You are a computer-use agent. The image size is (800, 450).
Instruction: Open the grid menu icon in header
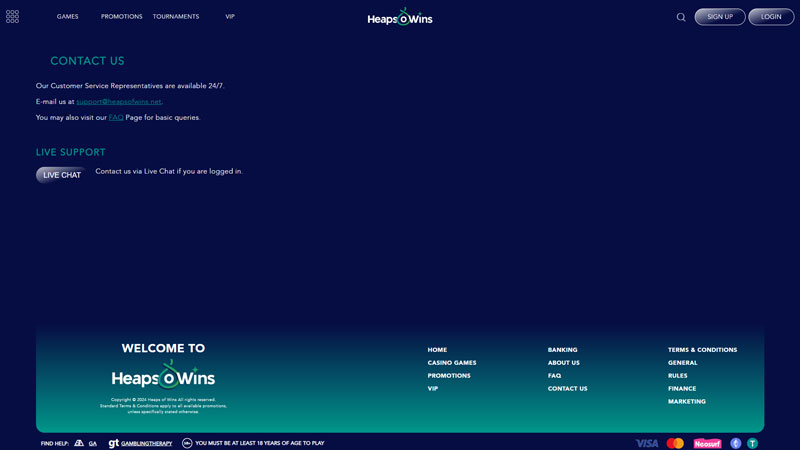(x=12, y=17)
